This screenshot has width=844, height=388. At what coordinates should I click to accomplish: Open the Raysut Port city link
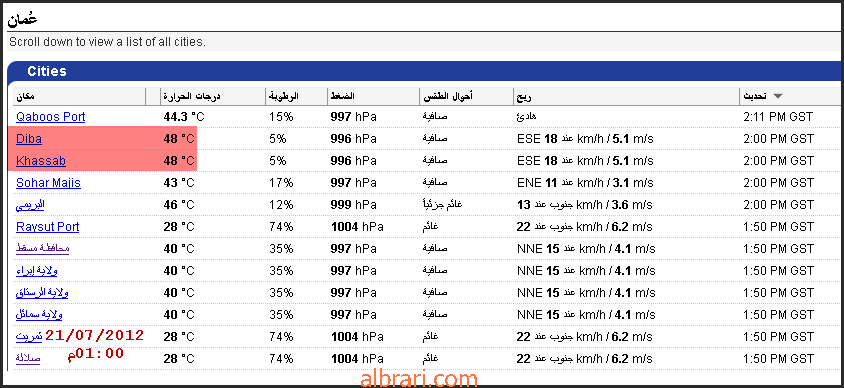[48, 227]
